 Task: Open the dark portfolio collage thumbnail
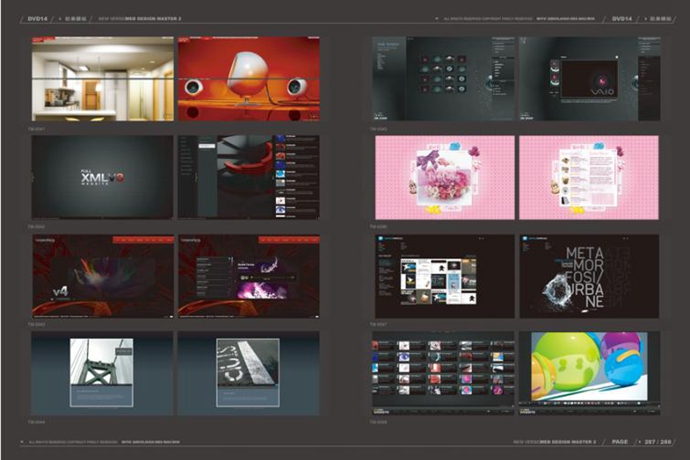(x=444, y=276)
